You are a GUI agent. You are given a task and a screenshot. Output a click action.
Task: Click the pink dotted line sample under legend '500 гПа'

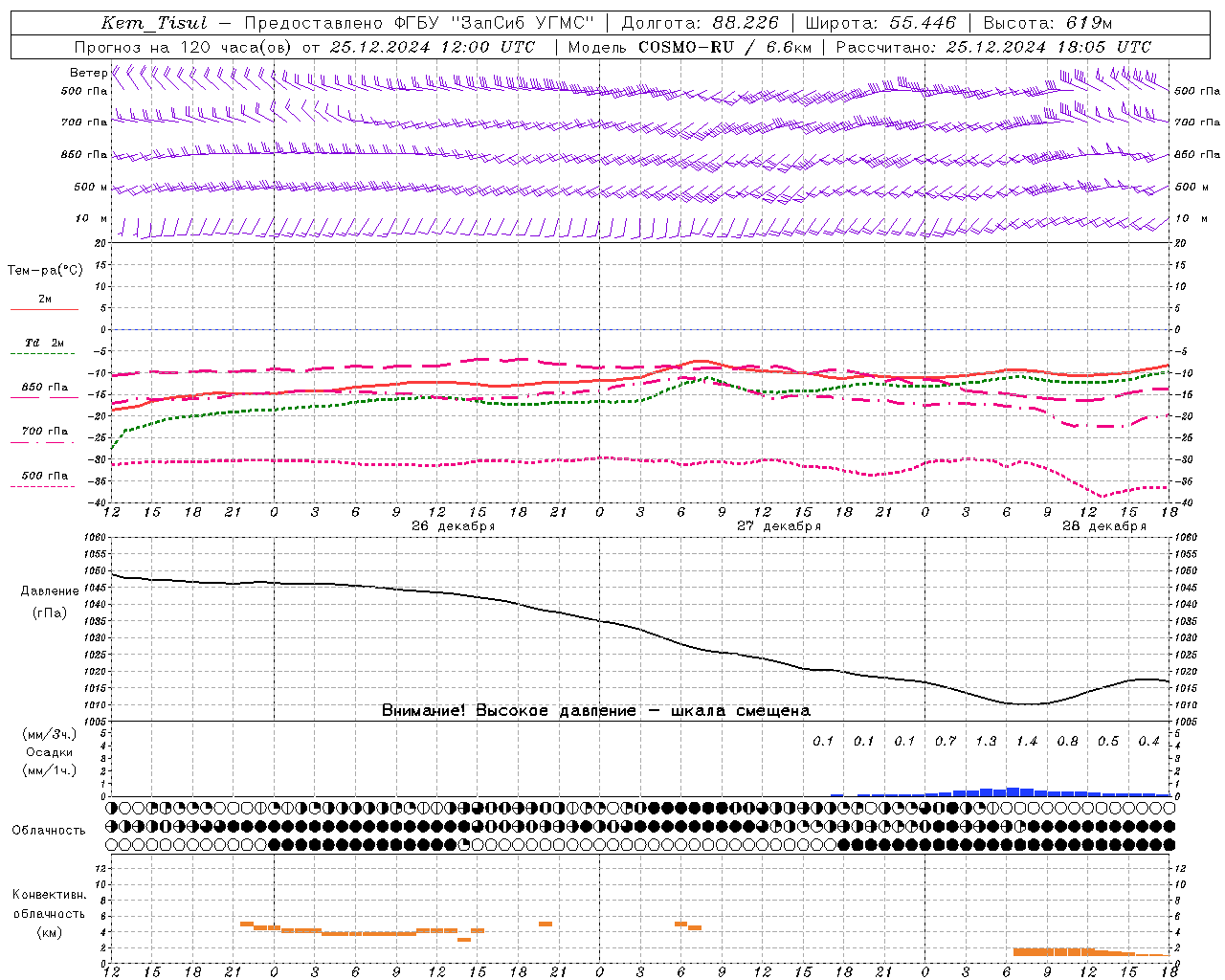(44, 486)
